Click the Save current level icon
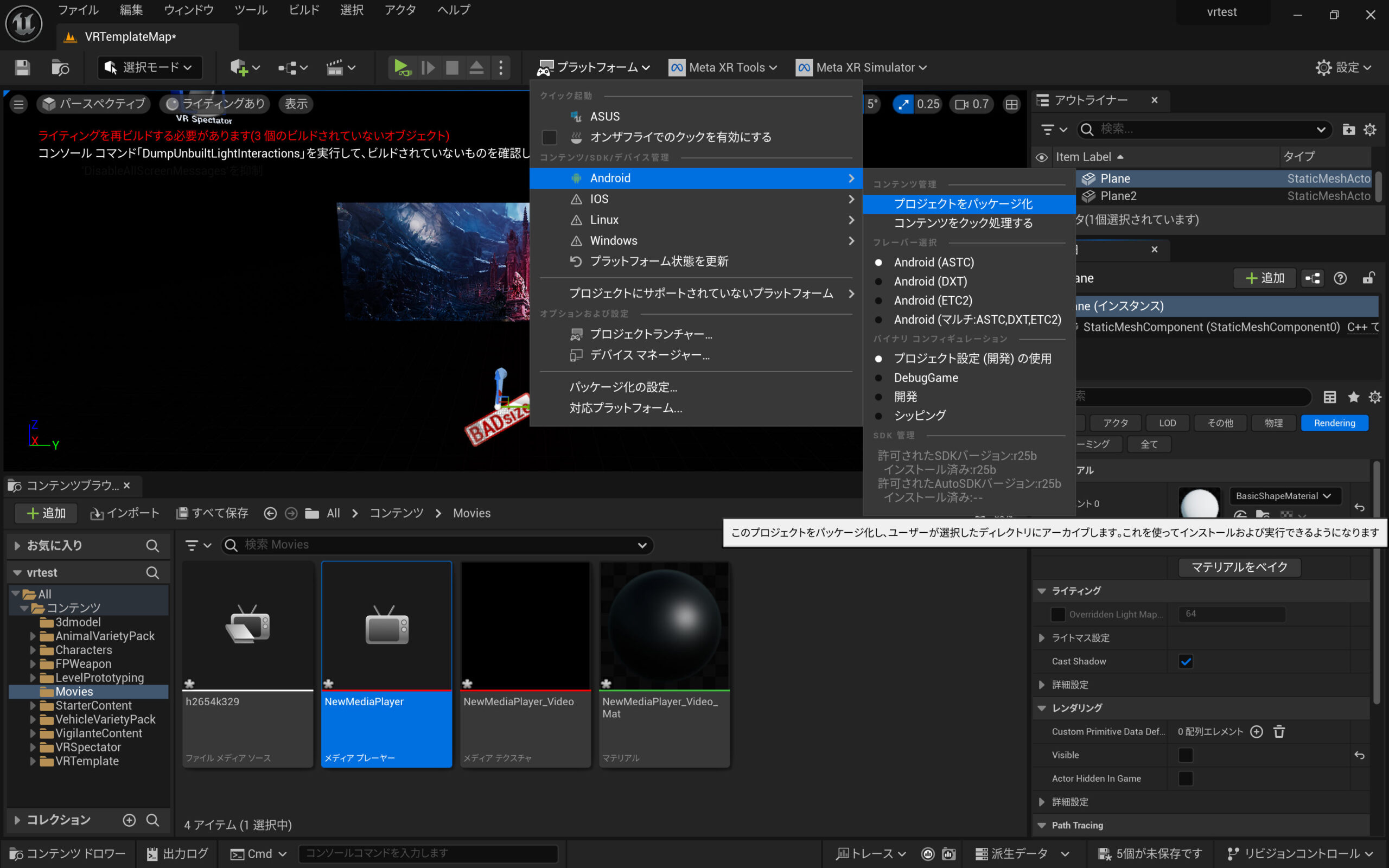Image resolution: width=1389 pixels, height=868 pixels. (x=22, y=68)
